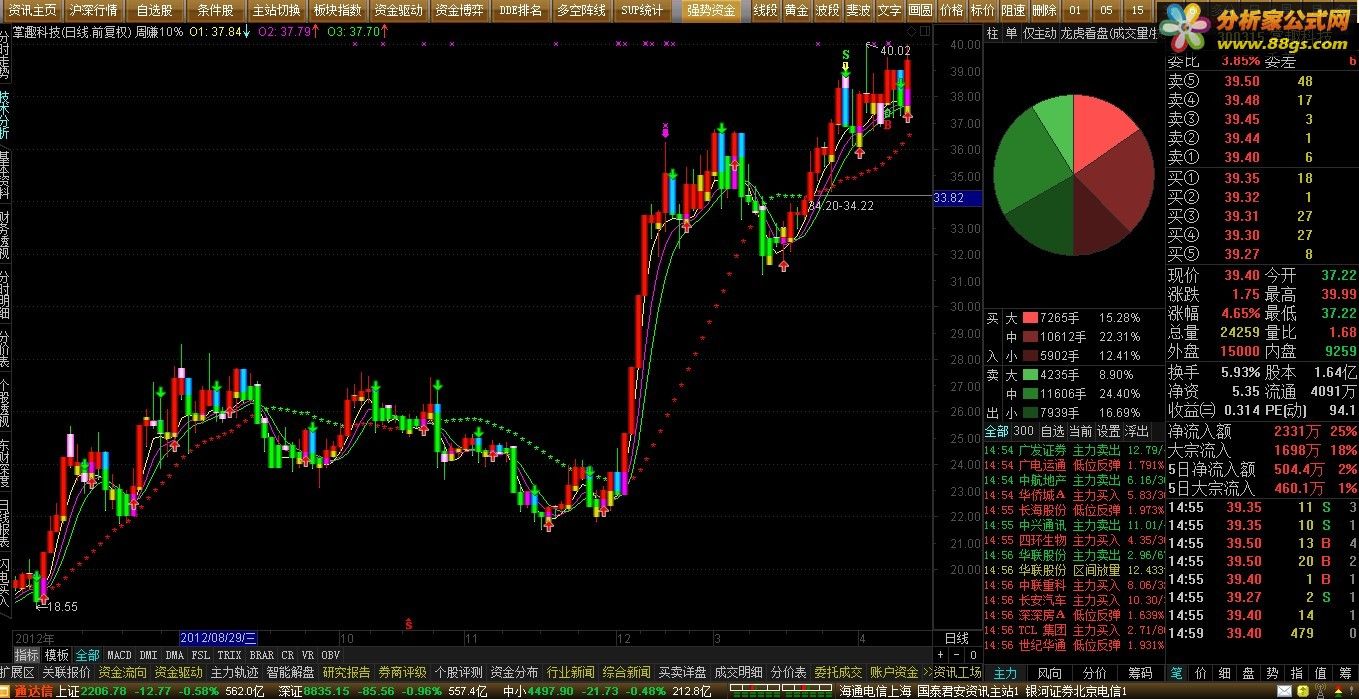Open the 关联报价 bottom tab
The height and width of the screenshot is (699, 1359).
coord(67,672)
